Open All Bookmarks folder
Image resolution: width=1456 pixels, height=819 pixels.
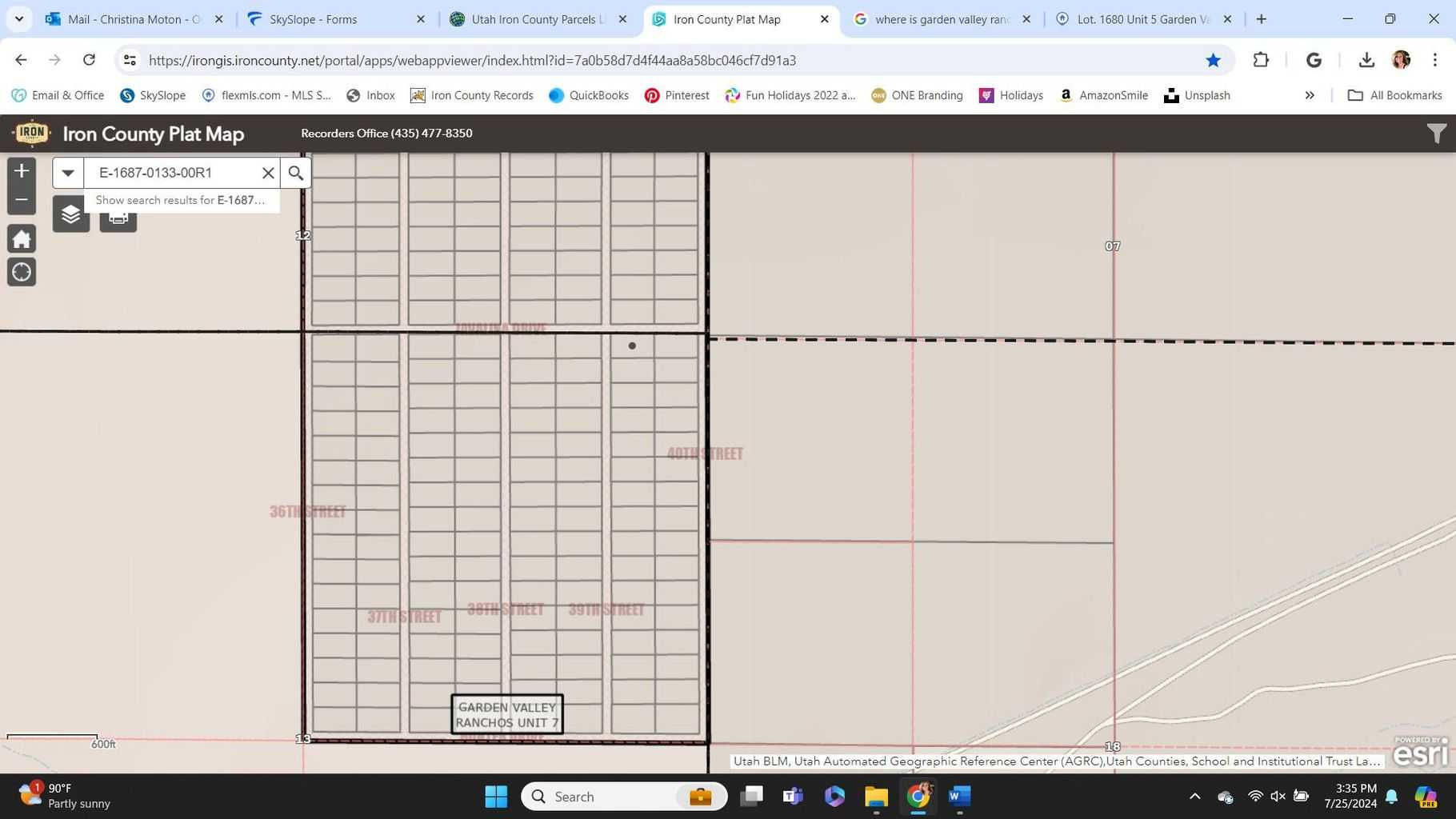1394,95
